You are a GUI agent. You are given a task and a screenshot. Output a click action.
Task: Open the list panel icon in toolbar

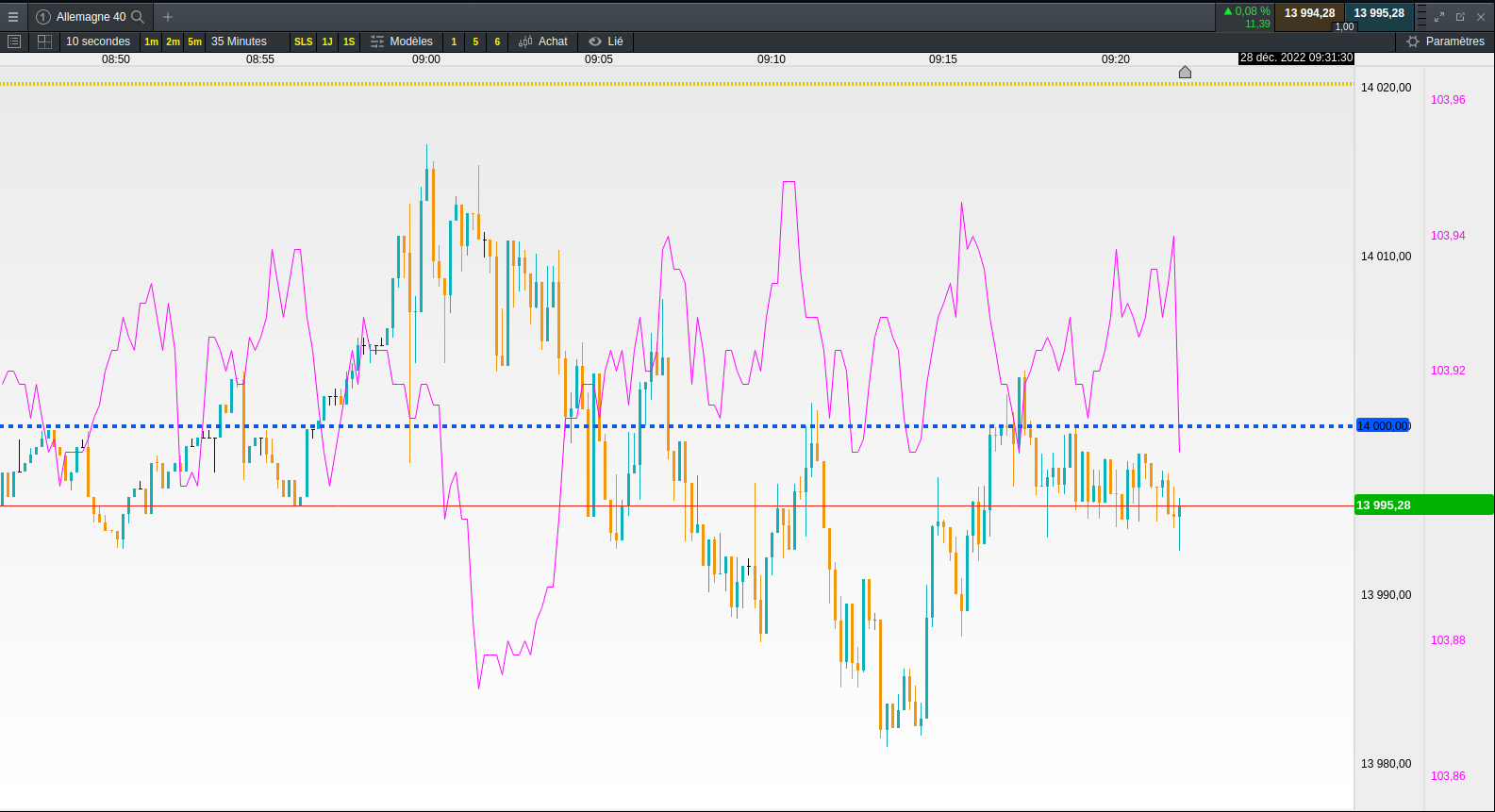pos(13,41)
